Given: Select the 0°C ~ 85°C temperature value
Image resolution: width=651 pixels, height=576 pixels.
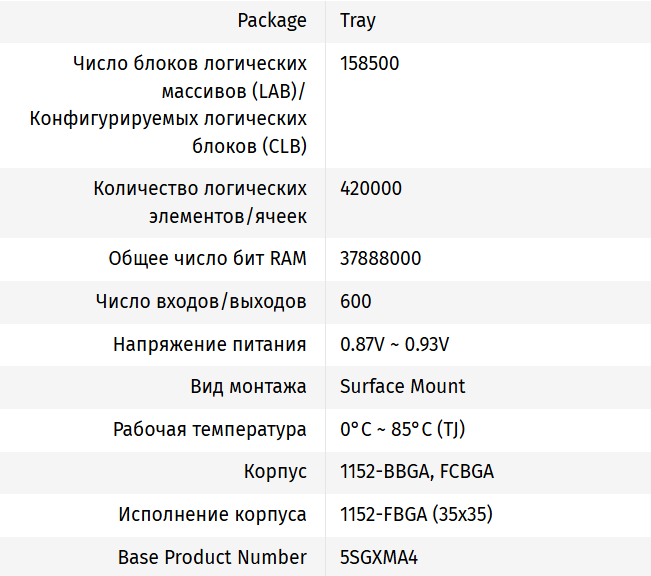Looking at the screenshot, I should coord(402,429).
